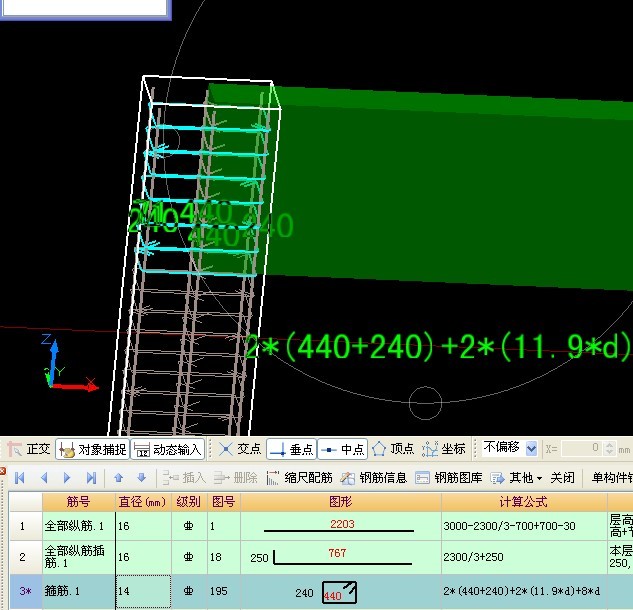This screenshot has height=610, width=633.
Task: Select the 全部纵筋插筋.1 name cell
Action: tap(78, 557)
